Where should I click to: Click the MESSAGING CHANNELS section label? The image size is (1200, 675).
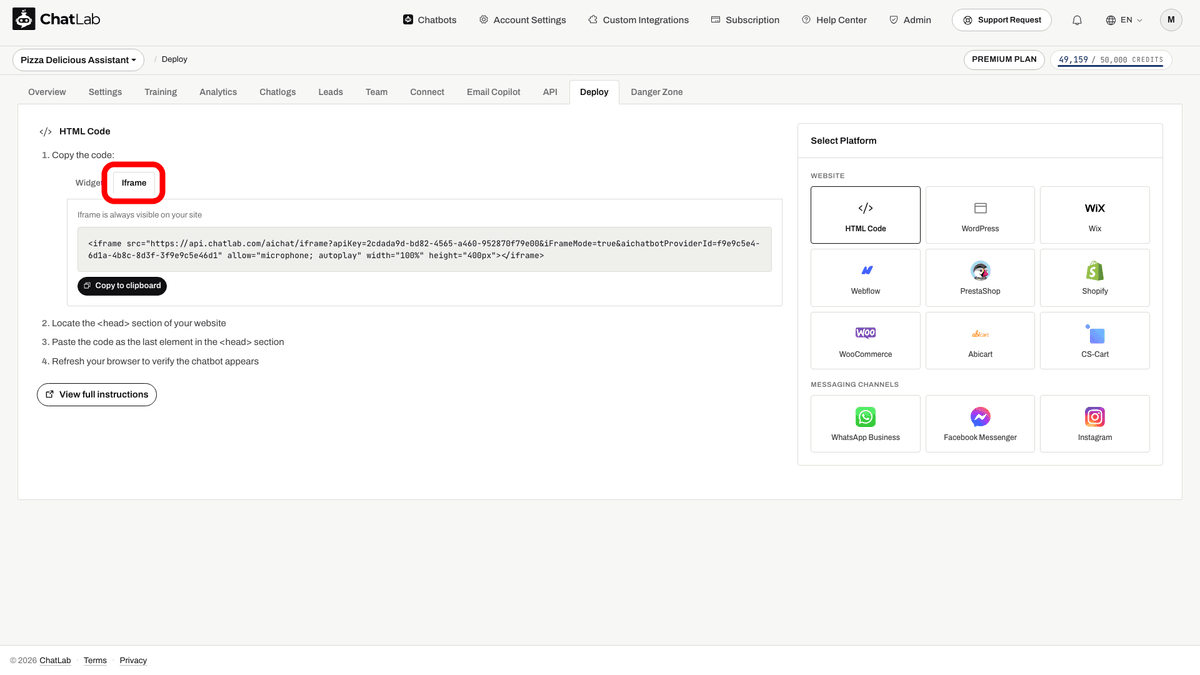click(854, 384)
